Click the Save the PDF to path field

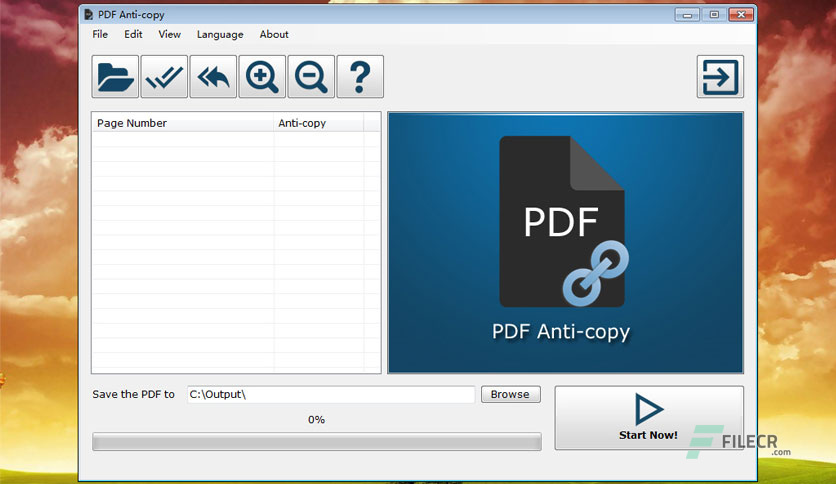(x=331, y=394)
